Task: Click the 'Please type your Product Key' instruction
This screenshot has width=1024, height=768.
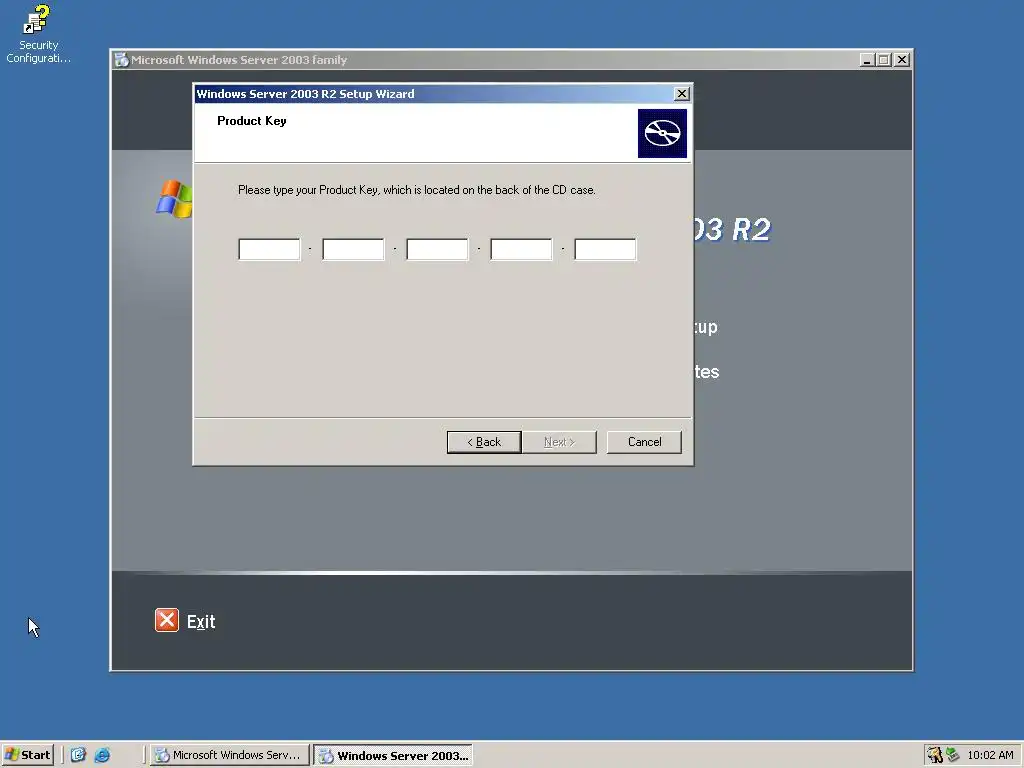Action: pyautogui.click(x=417, y=190)
